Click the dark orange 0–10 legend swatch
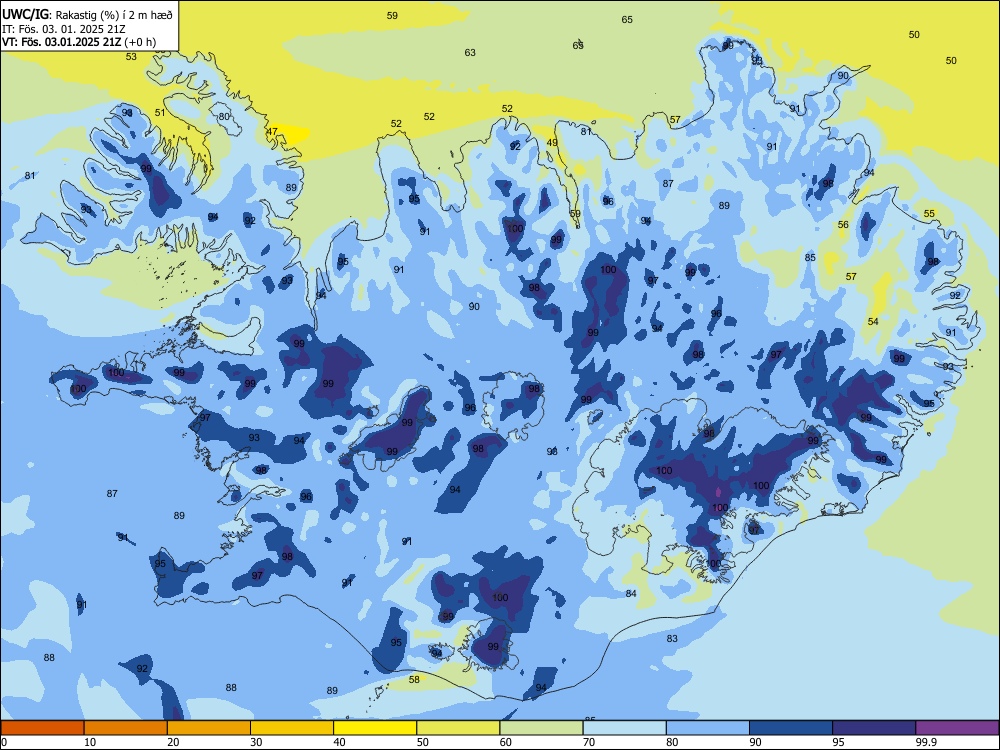Image resolution: width=1000 pixels, height=750 pixels. coord(42,728)
